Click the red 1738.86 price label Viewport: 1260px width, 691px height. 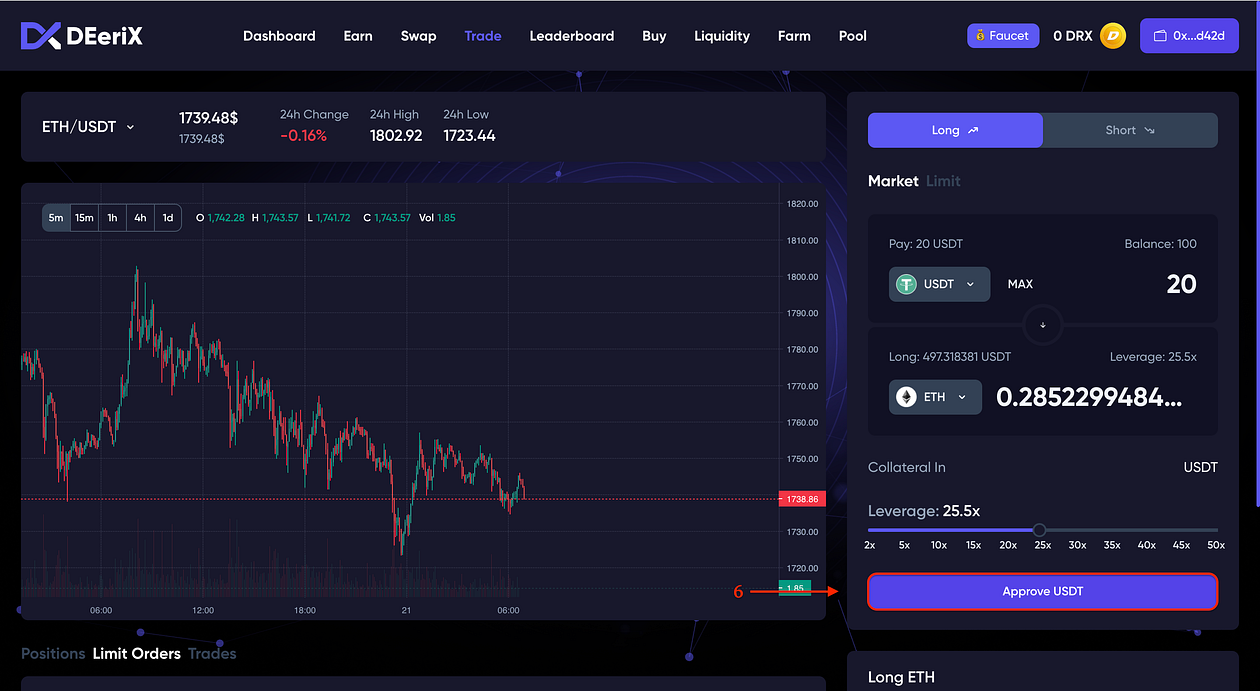tap(802, 499)
